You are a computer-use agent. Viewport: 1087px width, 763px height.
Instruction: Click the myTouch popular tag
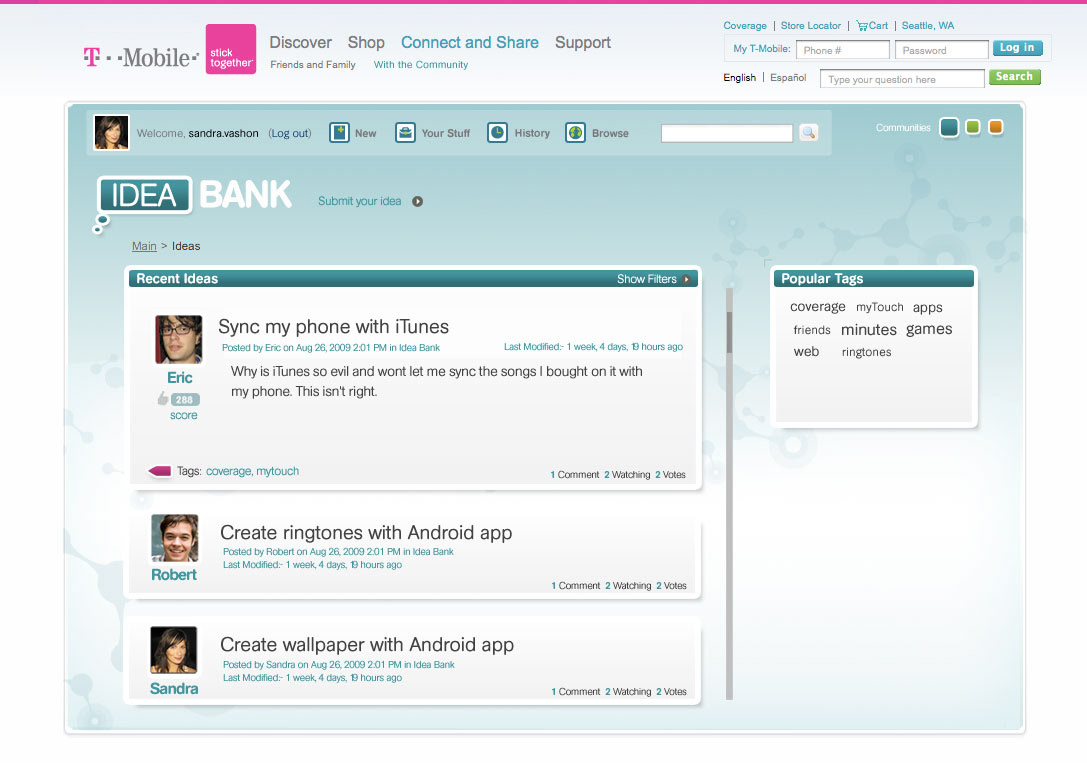click(880, 307)
